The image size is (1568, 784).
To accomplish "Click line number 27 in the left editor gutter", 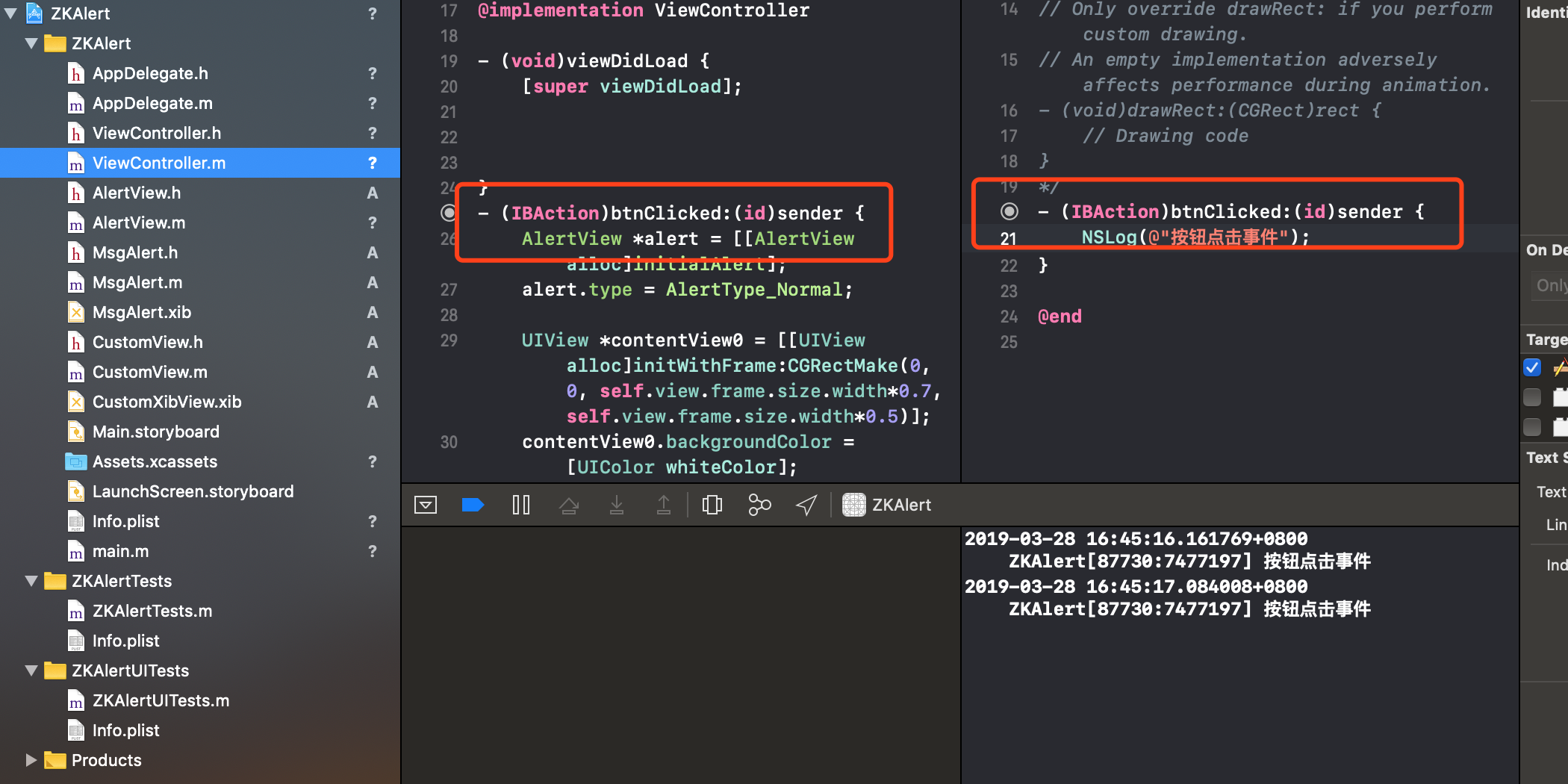I will (449, 290).
